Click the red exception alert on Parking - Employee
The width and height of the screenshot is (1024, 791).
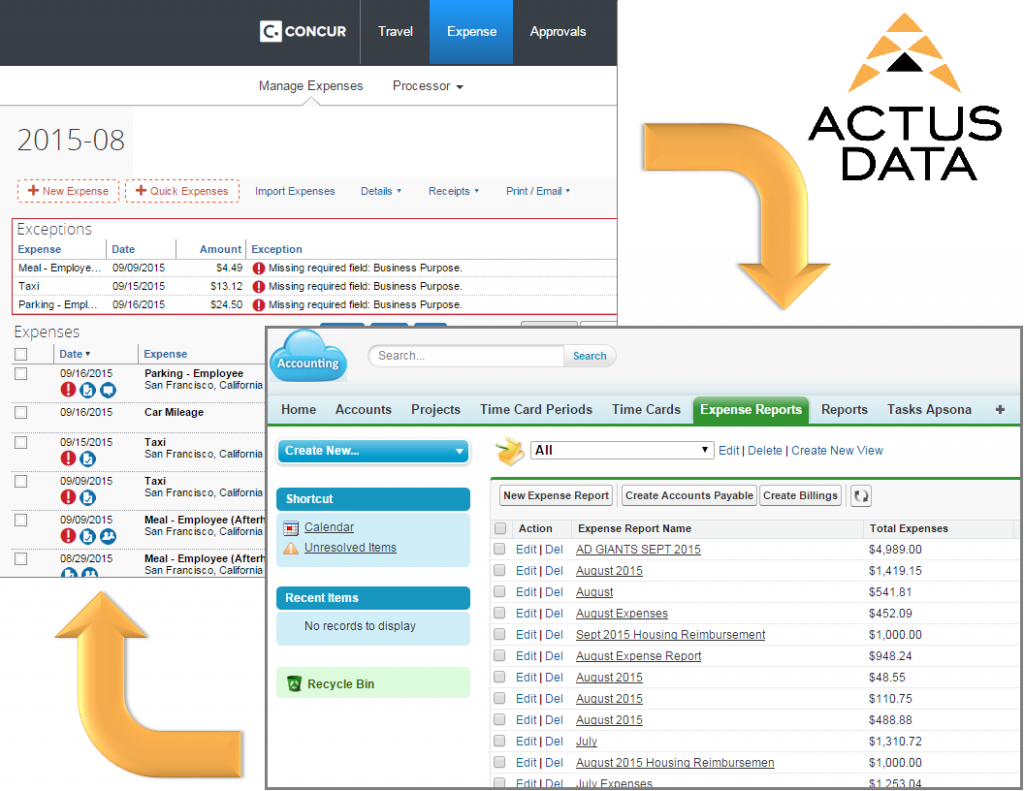(67, 390)
